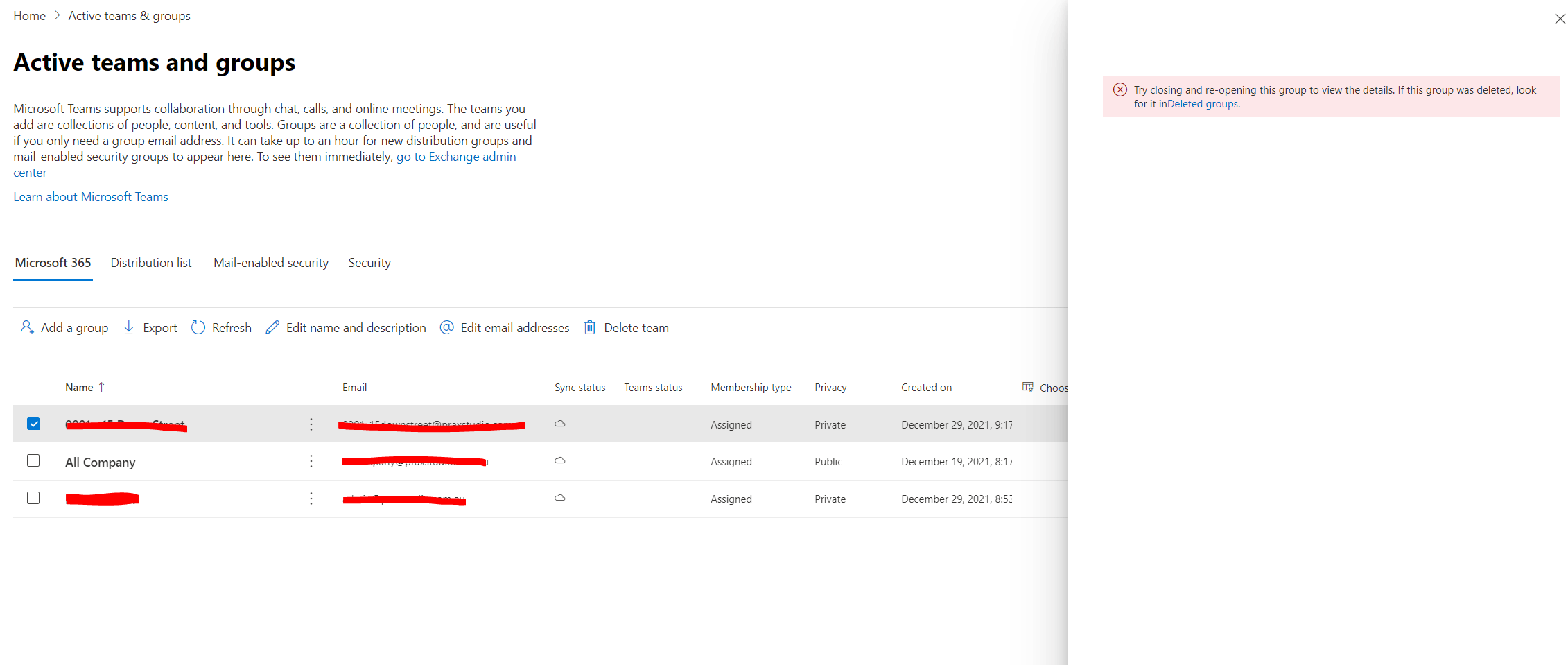
Task: Open the more actions dots for the selected first row
Action: [x=311, y=424]
